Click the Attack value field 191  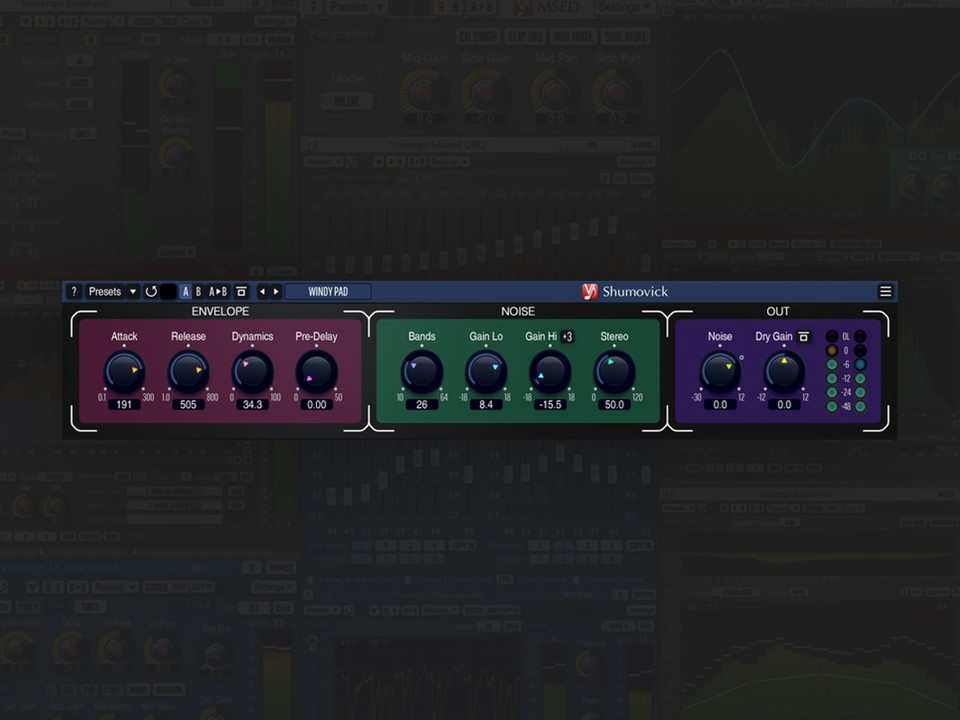click(124, 405)
